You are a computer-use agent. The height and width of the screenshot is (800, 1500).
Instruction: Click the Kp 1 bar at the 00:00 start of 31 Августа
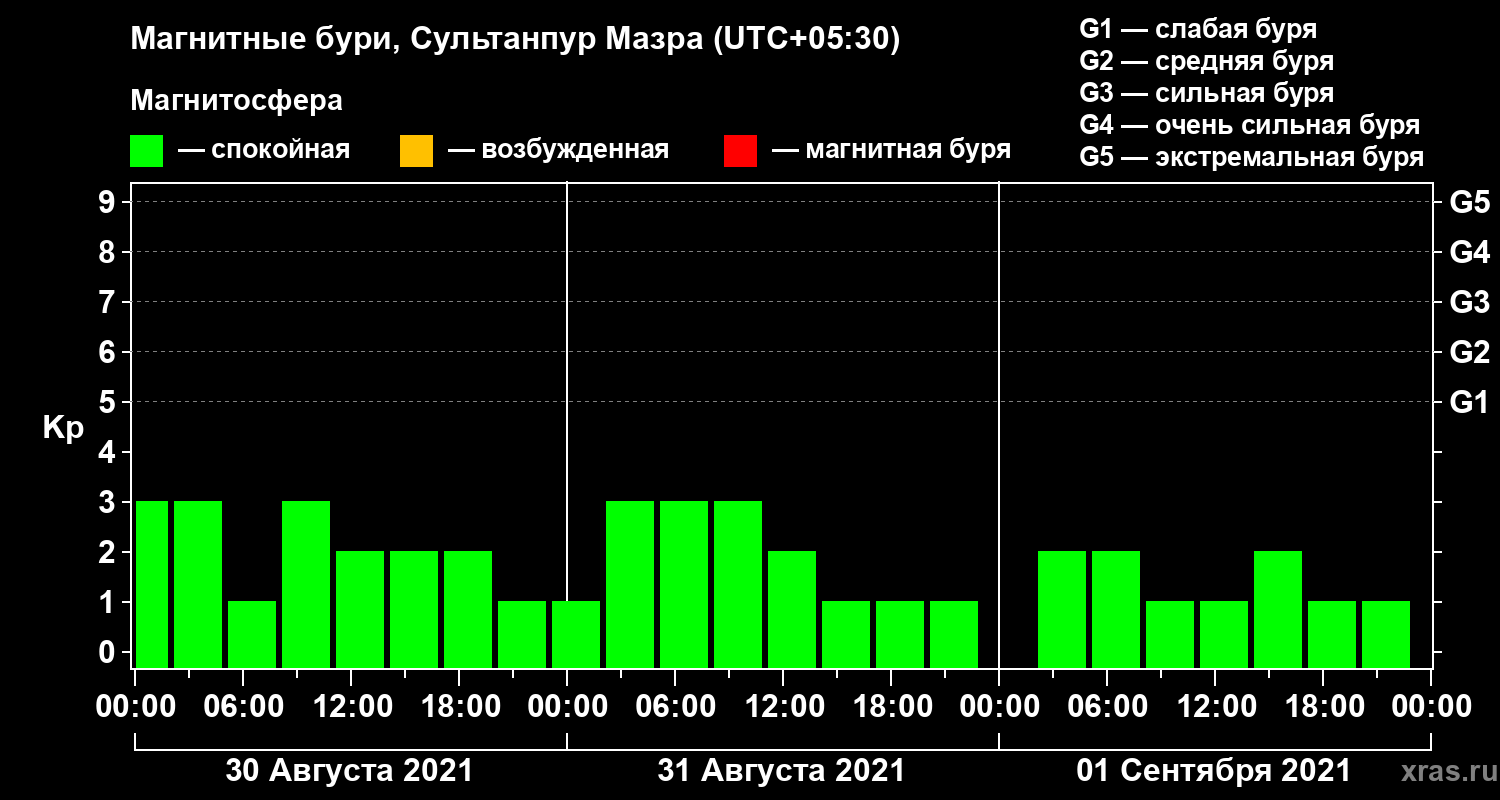click(x=576, y=634)
